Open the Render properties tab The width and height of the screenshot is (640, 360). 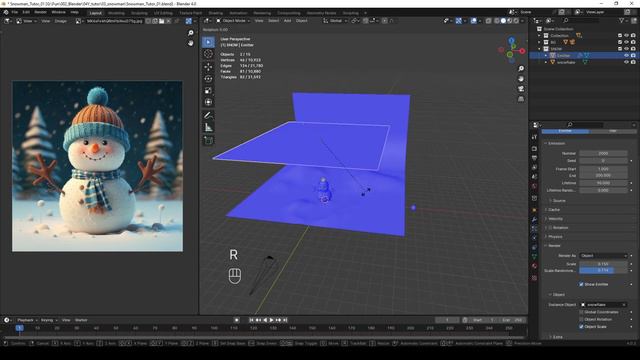tap(534, 149)
